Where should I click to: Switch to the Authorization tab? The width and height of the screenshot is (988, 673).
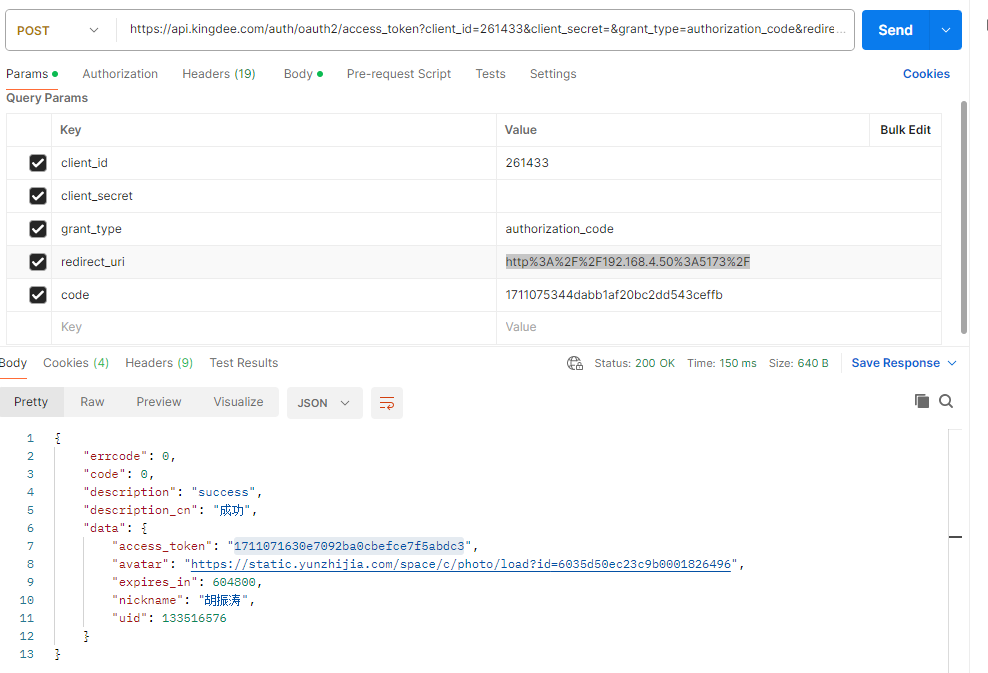click(120, 74)
